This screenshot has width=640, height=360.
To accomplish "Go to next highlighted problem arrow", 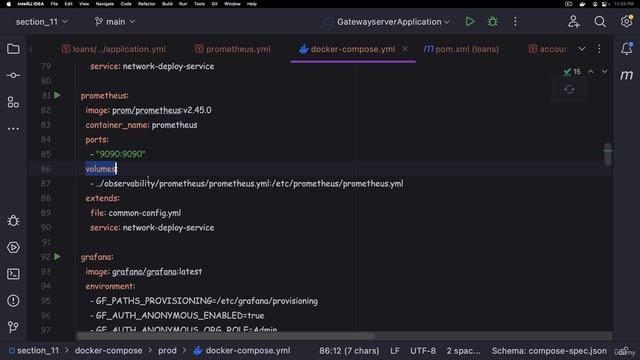I will pyautogui.click(x=604, y=71).
